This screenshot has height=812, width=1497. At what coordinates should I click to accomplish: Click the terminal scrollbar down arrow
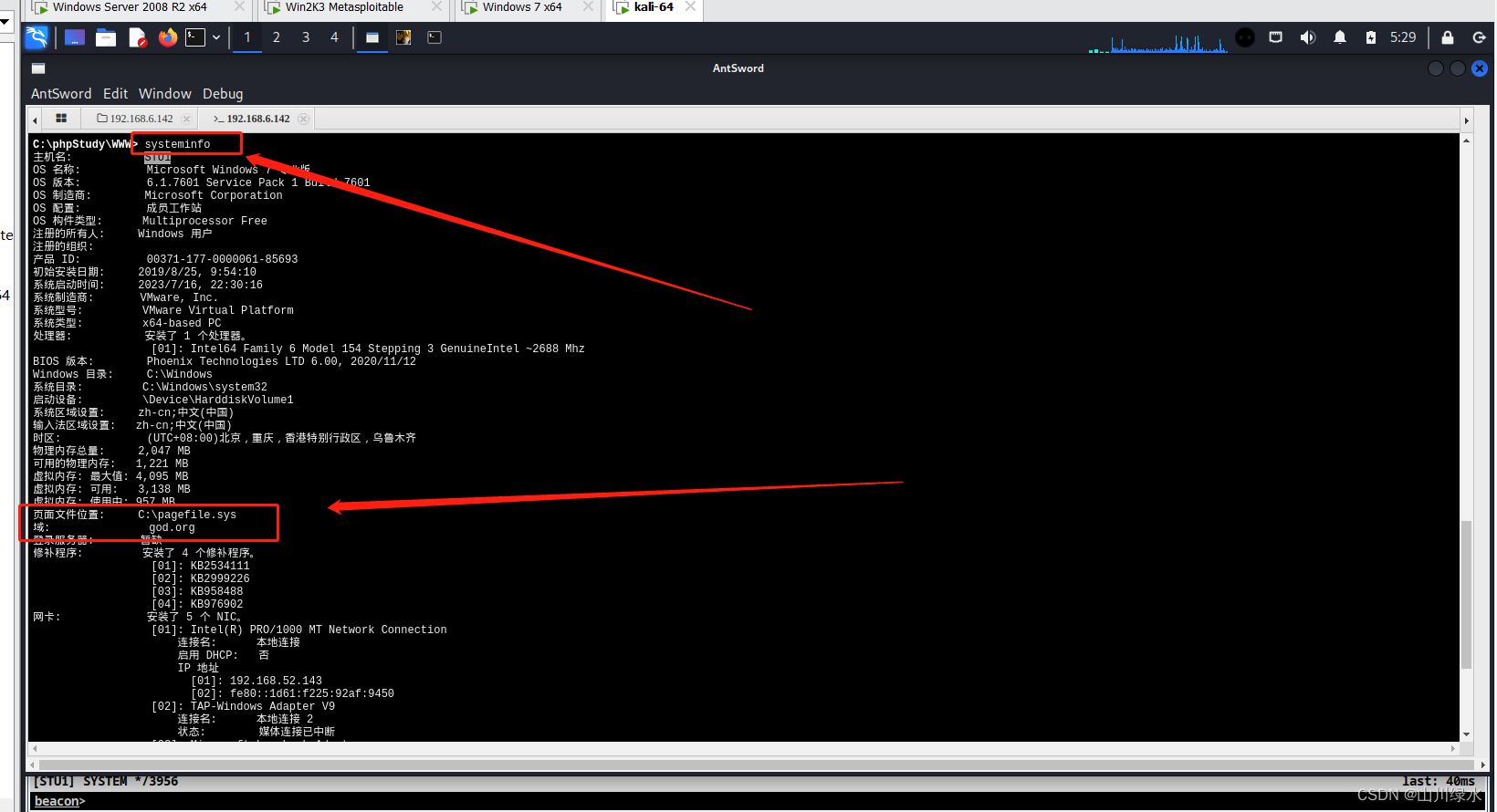(1466, 734)
